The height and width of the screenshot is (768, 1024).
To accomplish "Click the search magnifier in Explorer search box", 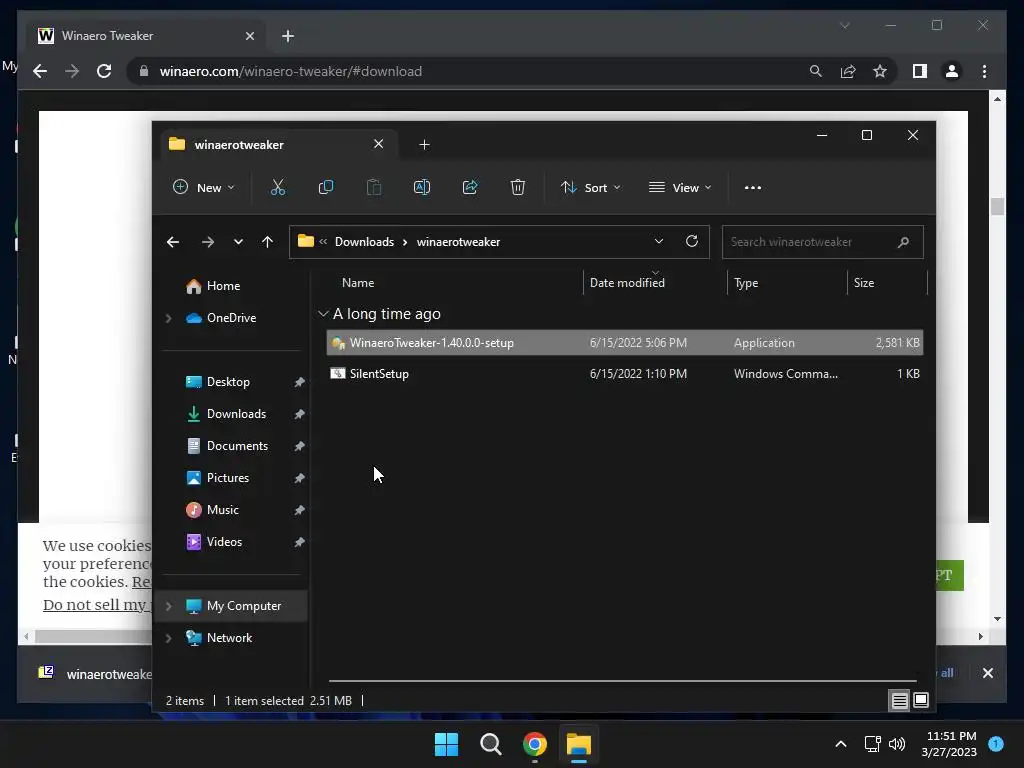I will pos(903,242).
